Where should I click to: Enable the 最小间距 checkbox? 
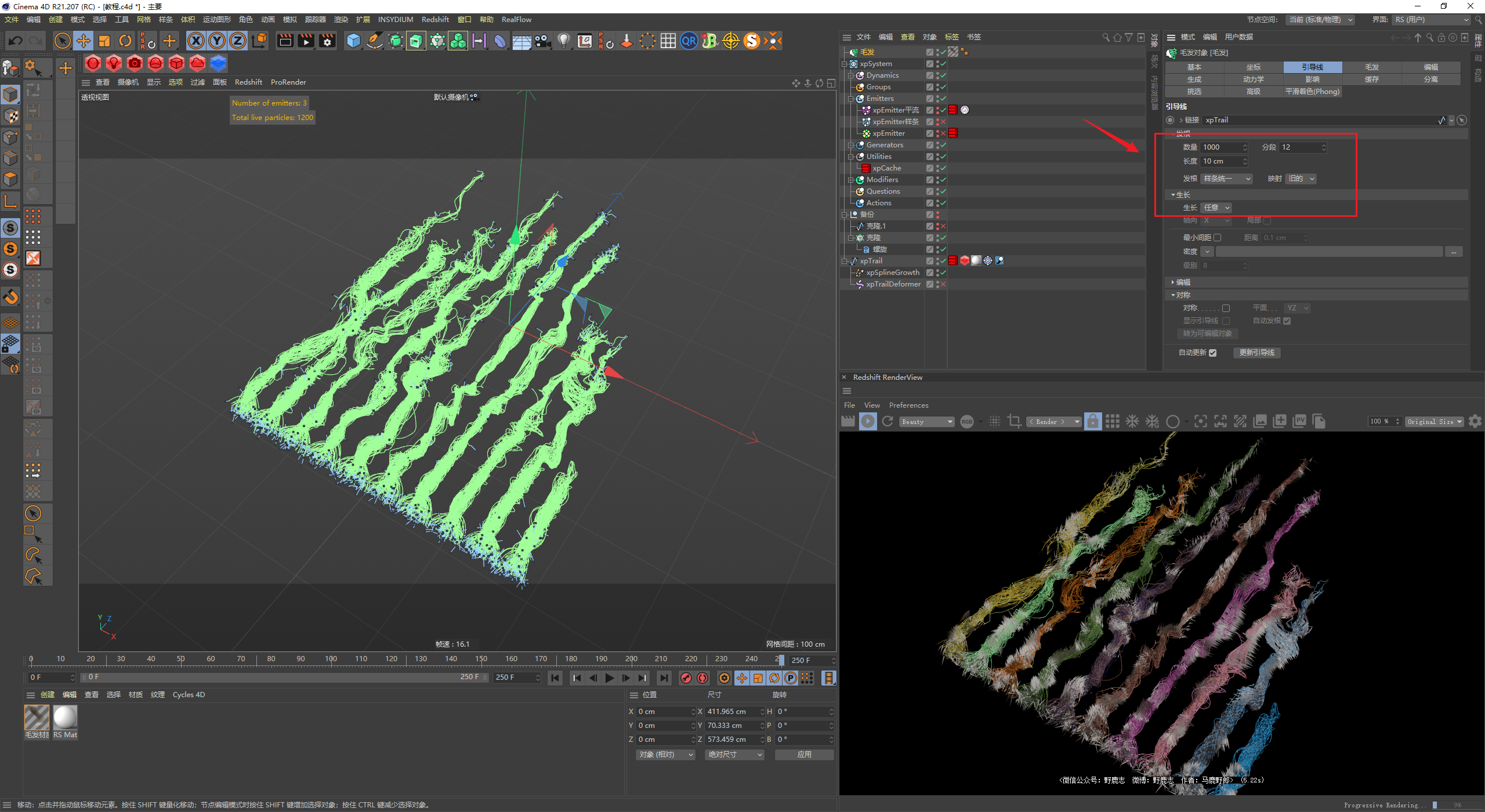pyautogui.click(x=1218, y=238)
